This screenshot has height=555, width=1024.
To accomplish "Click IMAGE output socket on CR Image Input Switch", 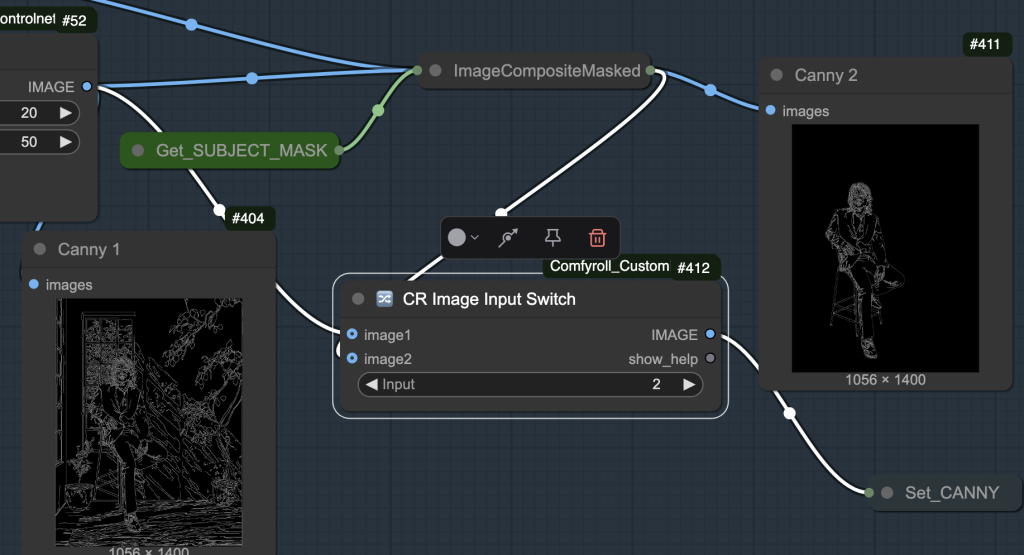I will coord(710,334).
